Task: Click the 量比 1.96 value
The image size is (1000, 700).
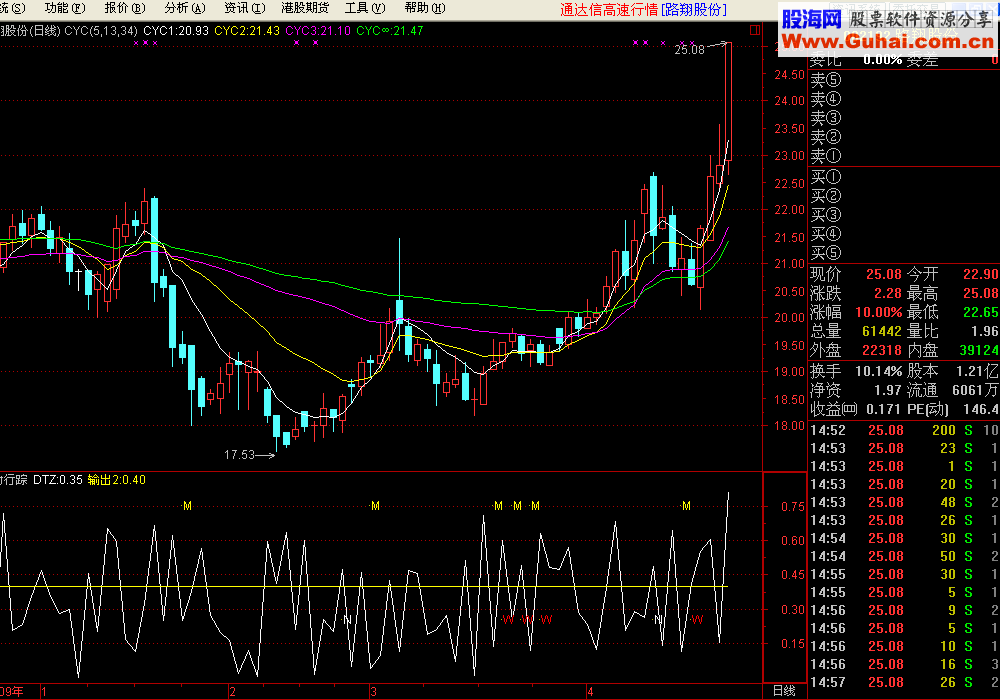Action: (985, 332)
